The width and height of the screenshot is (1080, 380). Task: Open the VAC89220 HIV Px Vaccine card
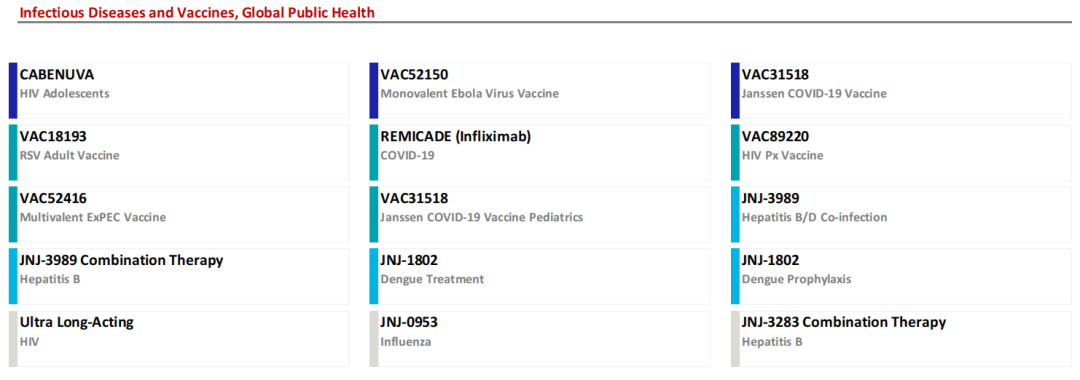tap(901, 153)
